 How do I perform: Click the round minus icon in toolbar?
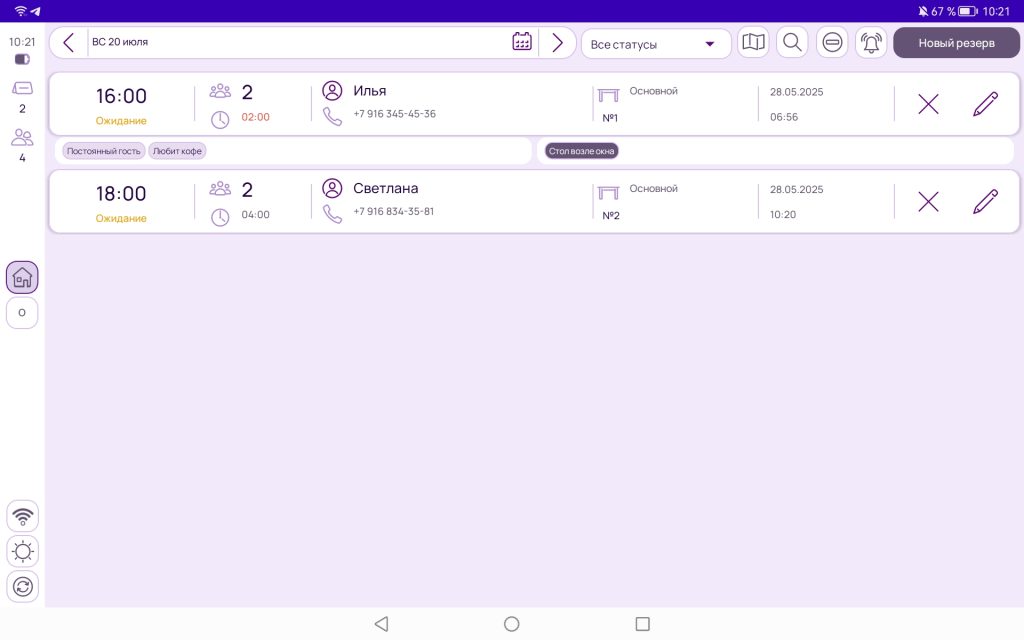point(832,42)
